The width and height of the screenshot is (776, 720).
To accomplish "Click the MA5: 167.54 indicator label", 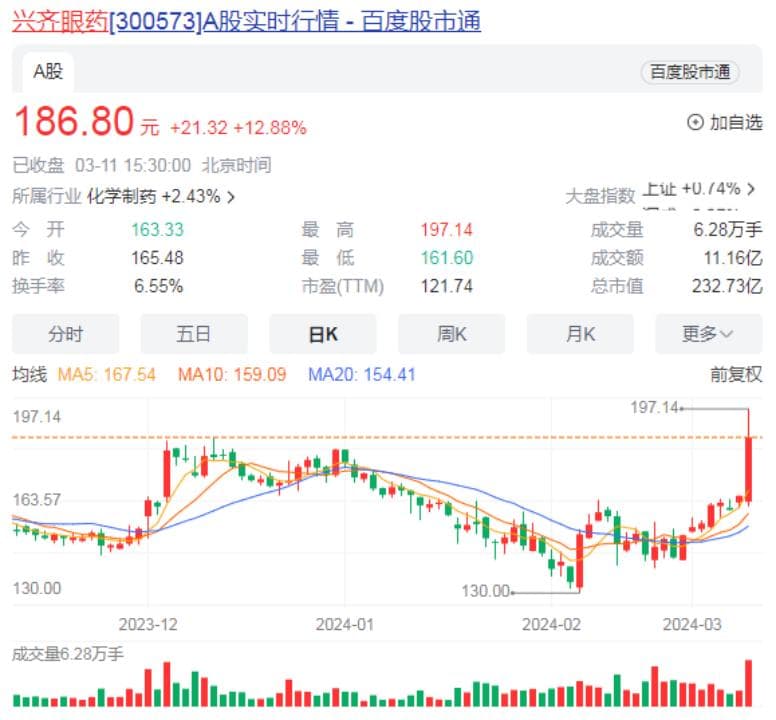I will coord(106,375).
